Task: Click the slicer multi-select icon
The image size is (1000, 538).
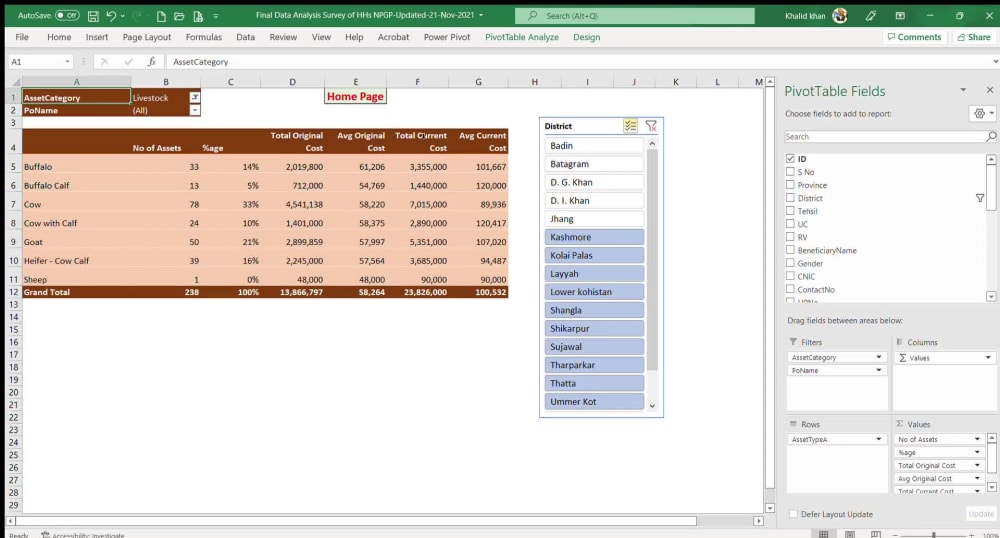Action: 630,126
